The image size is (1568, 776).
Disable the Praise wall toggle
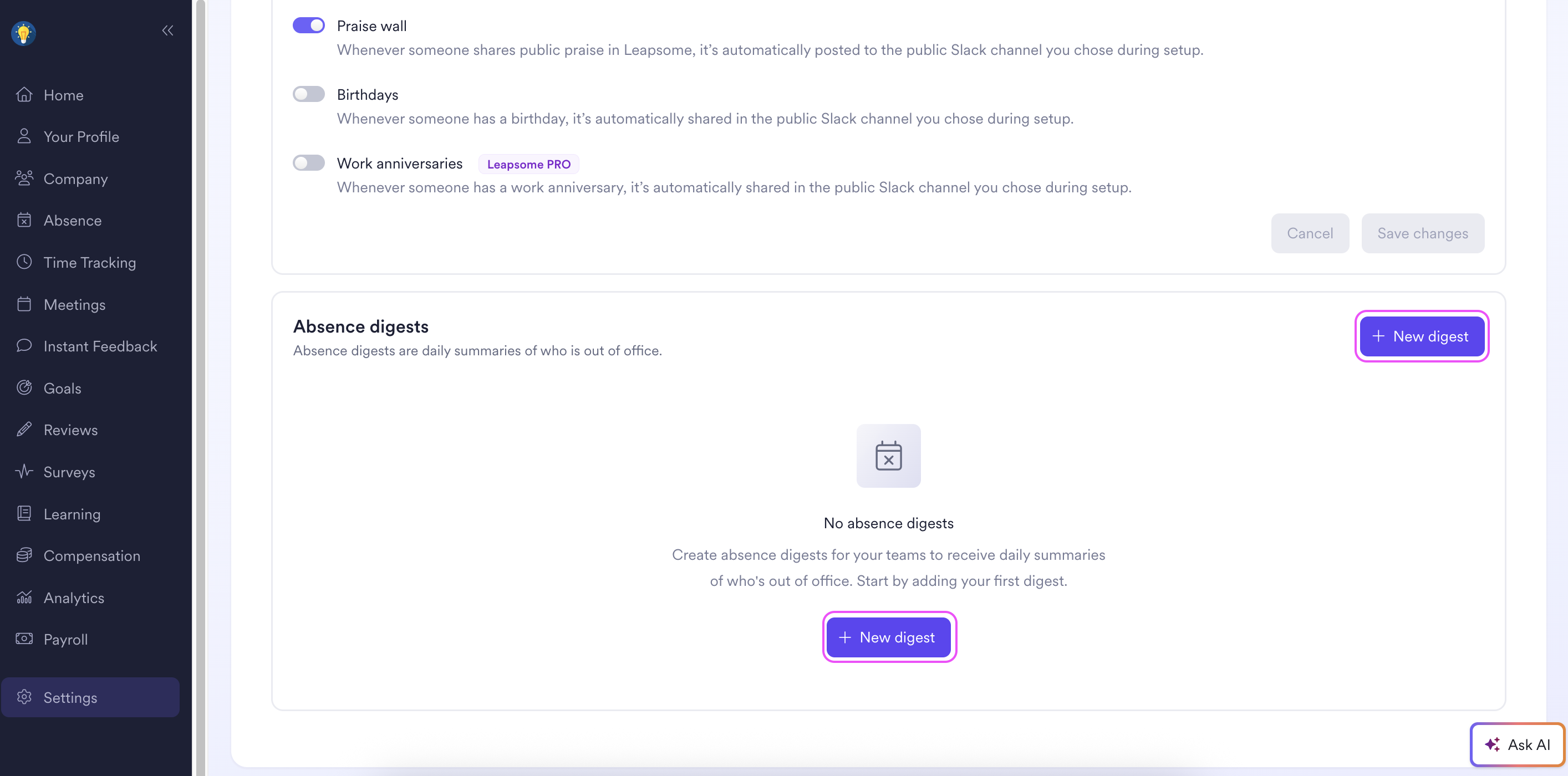click(x=309, y=25)
